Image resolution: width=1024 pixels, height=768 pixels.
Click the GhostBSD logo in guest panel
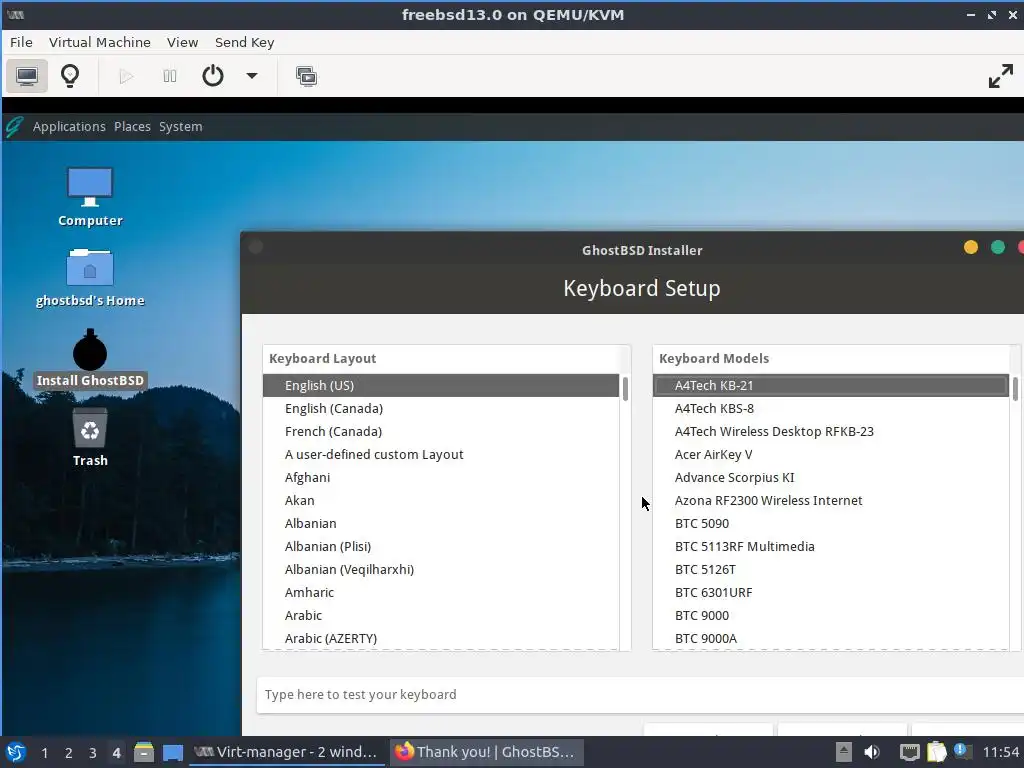(14, 127)
